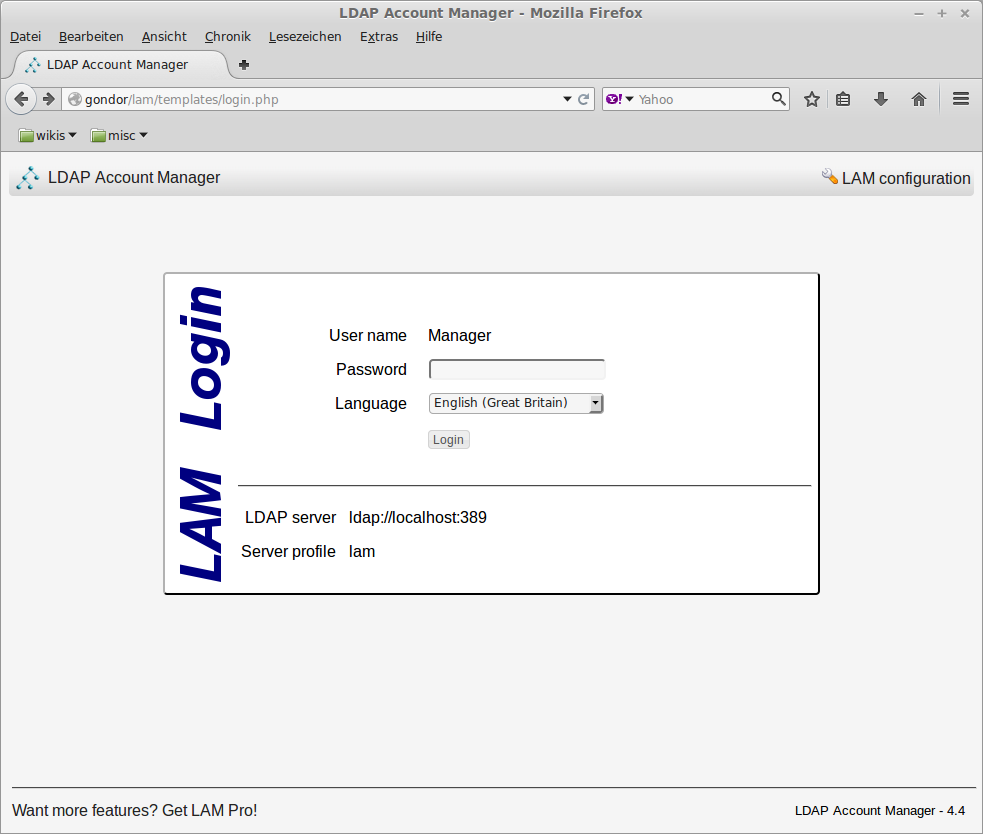This screenshot has height=834, width=983.
Task: Click the search magnifier icon
Action: (779, 99)
